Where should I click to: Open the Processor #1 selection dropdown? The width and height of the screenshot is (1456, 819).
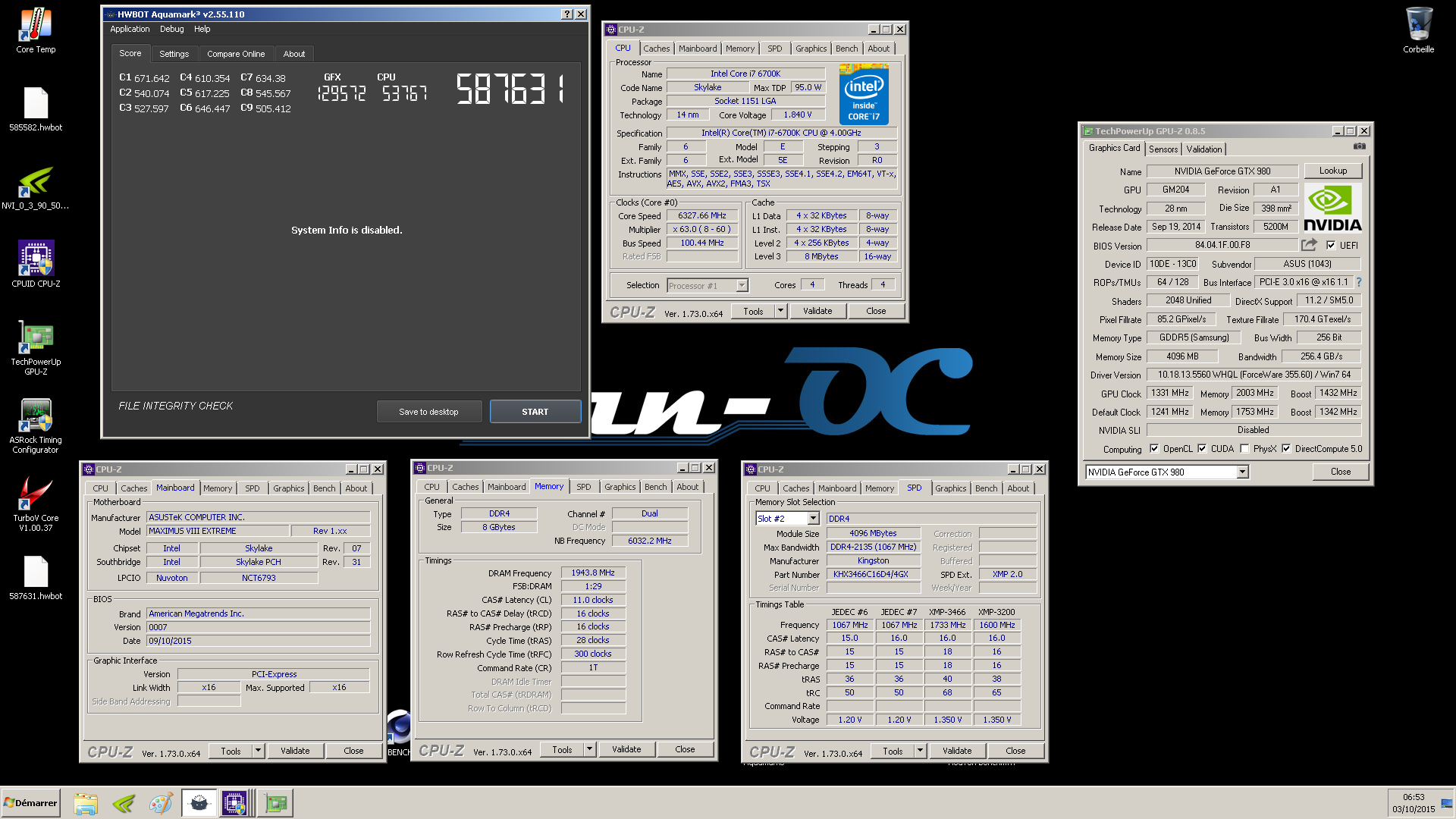[x=742, y=286]
